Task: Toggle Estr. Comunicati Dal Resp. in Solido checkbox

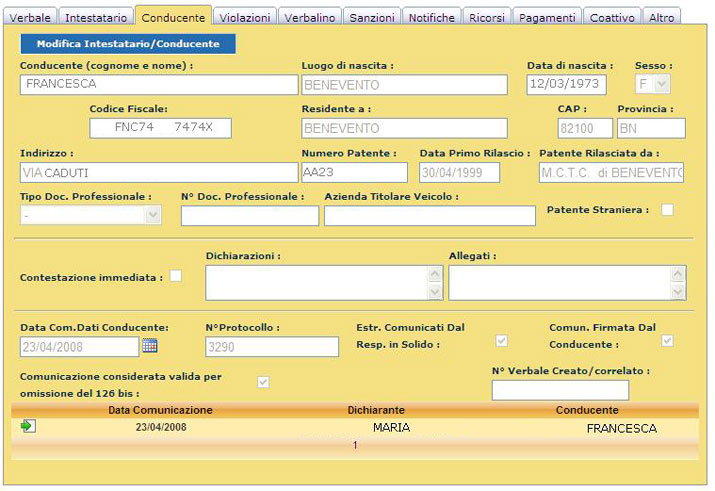Action: click(x=502, y=340)
